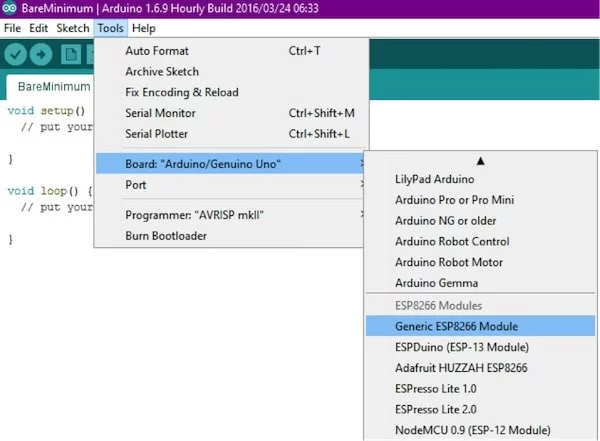Open the Help menu
Image resolution: width=600 pixels, height=441 pixels.
pos(143,28)
